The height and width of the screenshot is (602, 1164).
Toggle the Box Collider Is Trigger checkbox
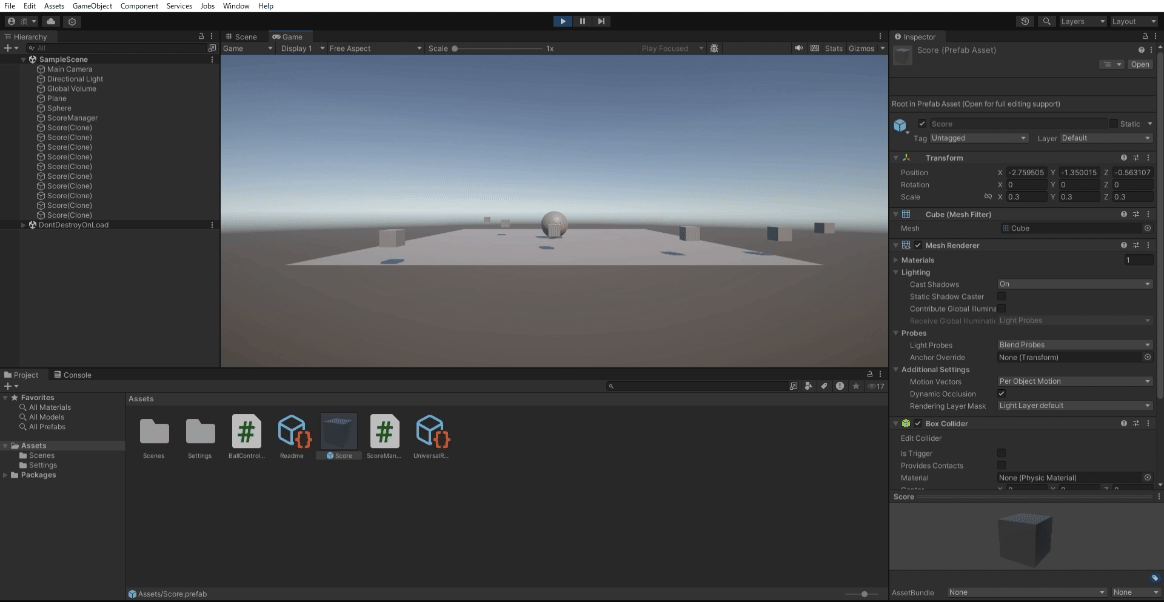click(x=1001, y=453)
